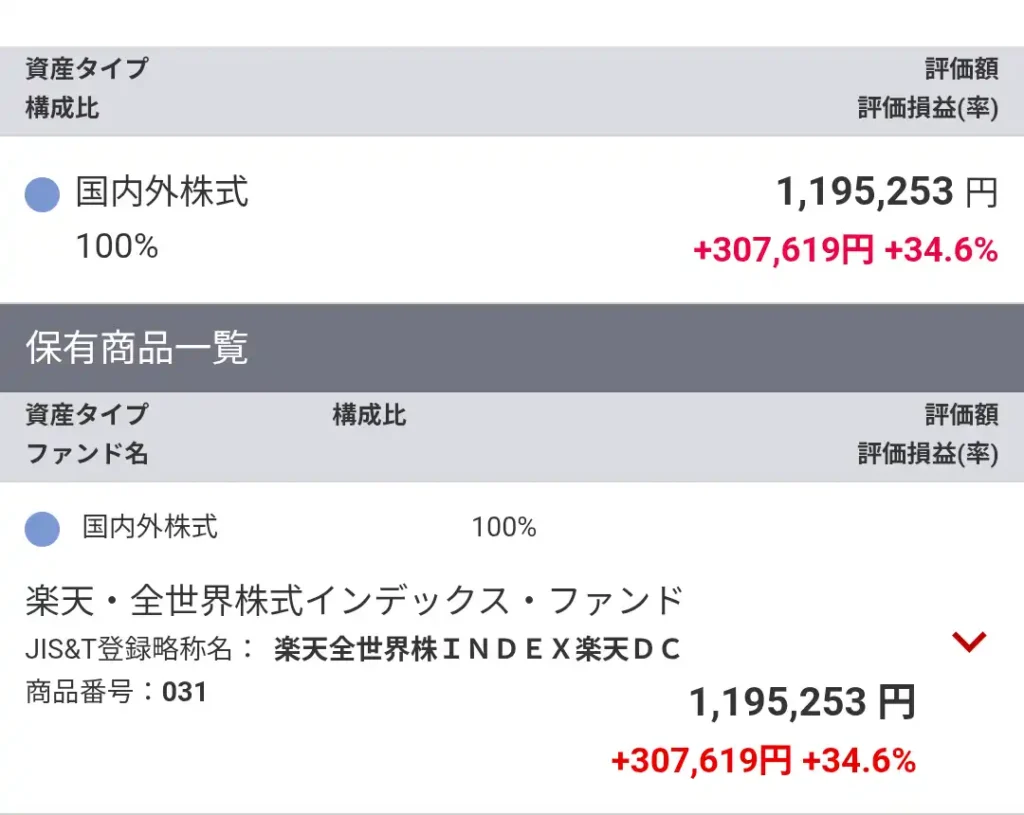Click the 構成比 header in holdings table
The width and height of the screenshot is (1024, 815).
point(369,415)
